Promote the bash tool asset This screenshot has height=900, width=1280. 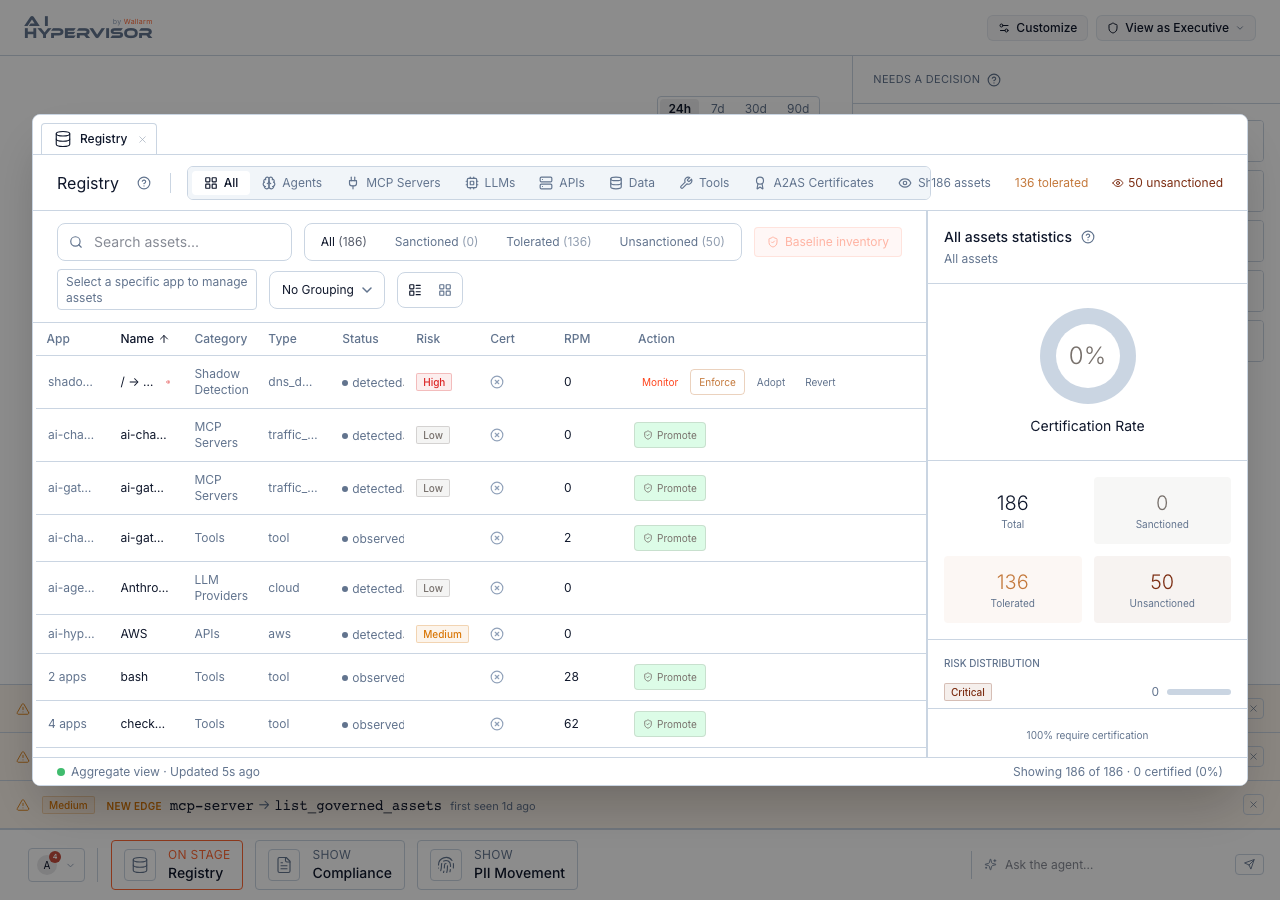pyautogui.click(x=670, y=677)
